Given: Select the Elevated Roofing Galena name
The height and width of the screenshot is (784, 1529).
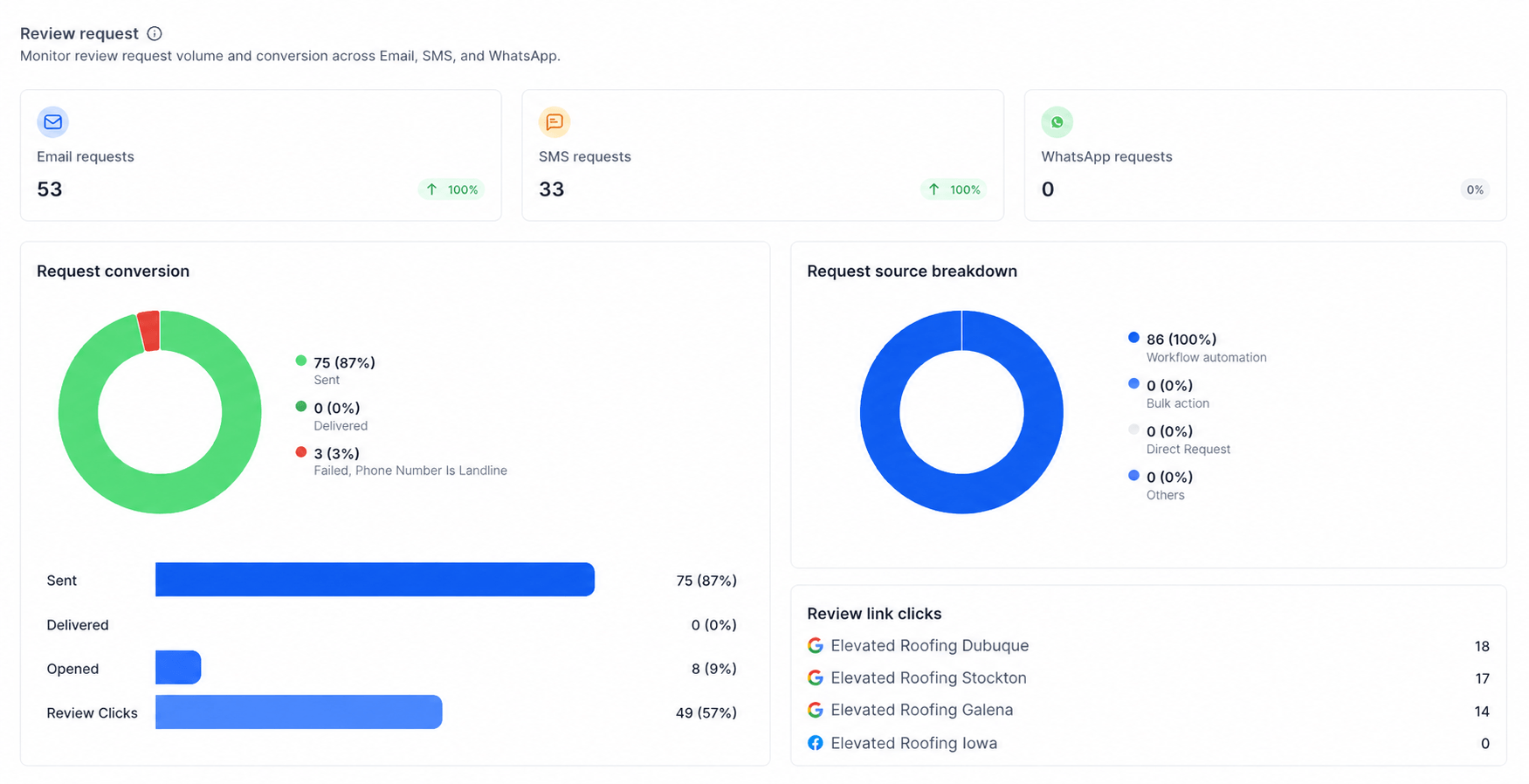Looking at the screenshot, I should point(922,710).
